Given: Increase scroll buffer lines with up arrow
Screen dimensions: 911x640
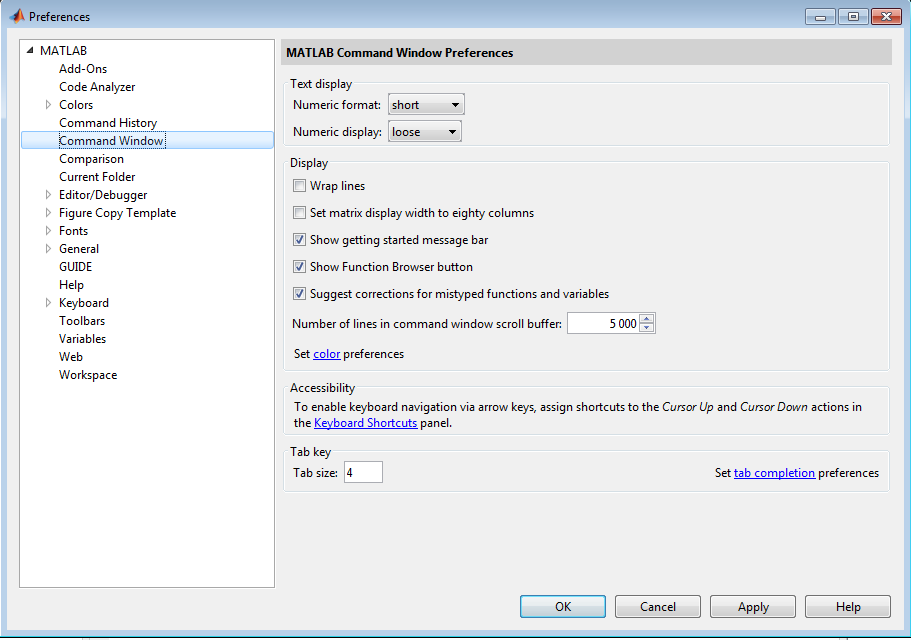Looking at the screenshot, I should click(x=647, y=318).
